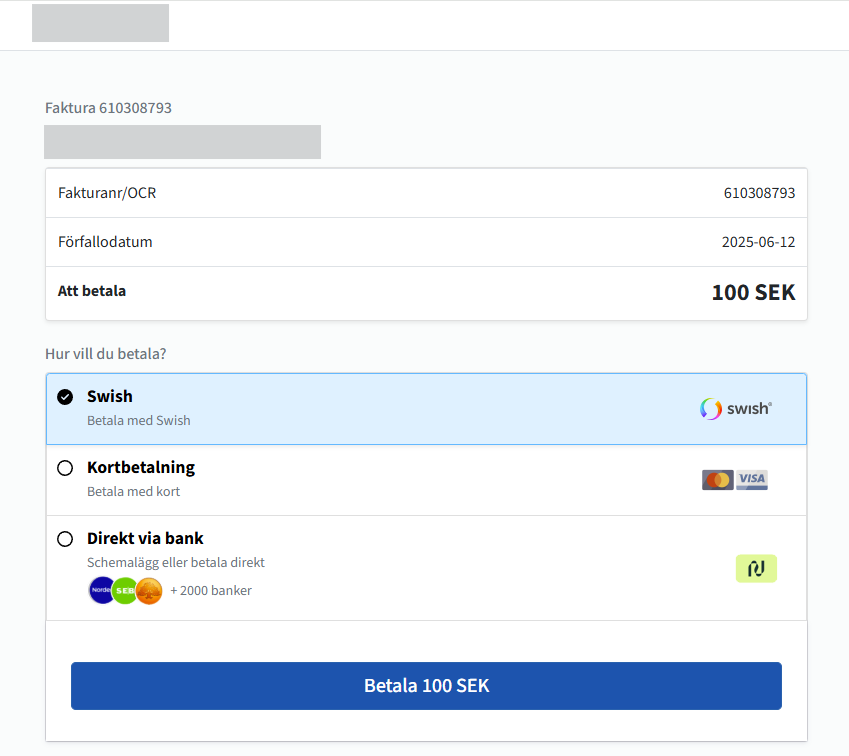Click the Visa card icon
Viewport: 849px width, 756px height.
[x=752, y=480]
